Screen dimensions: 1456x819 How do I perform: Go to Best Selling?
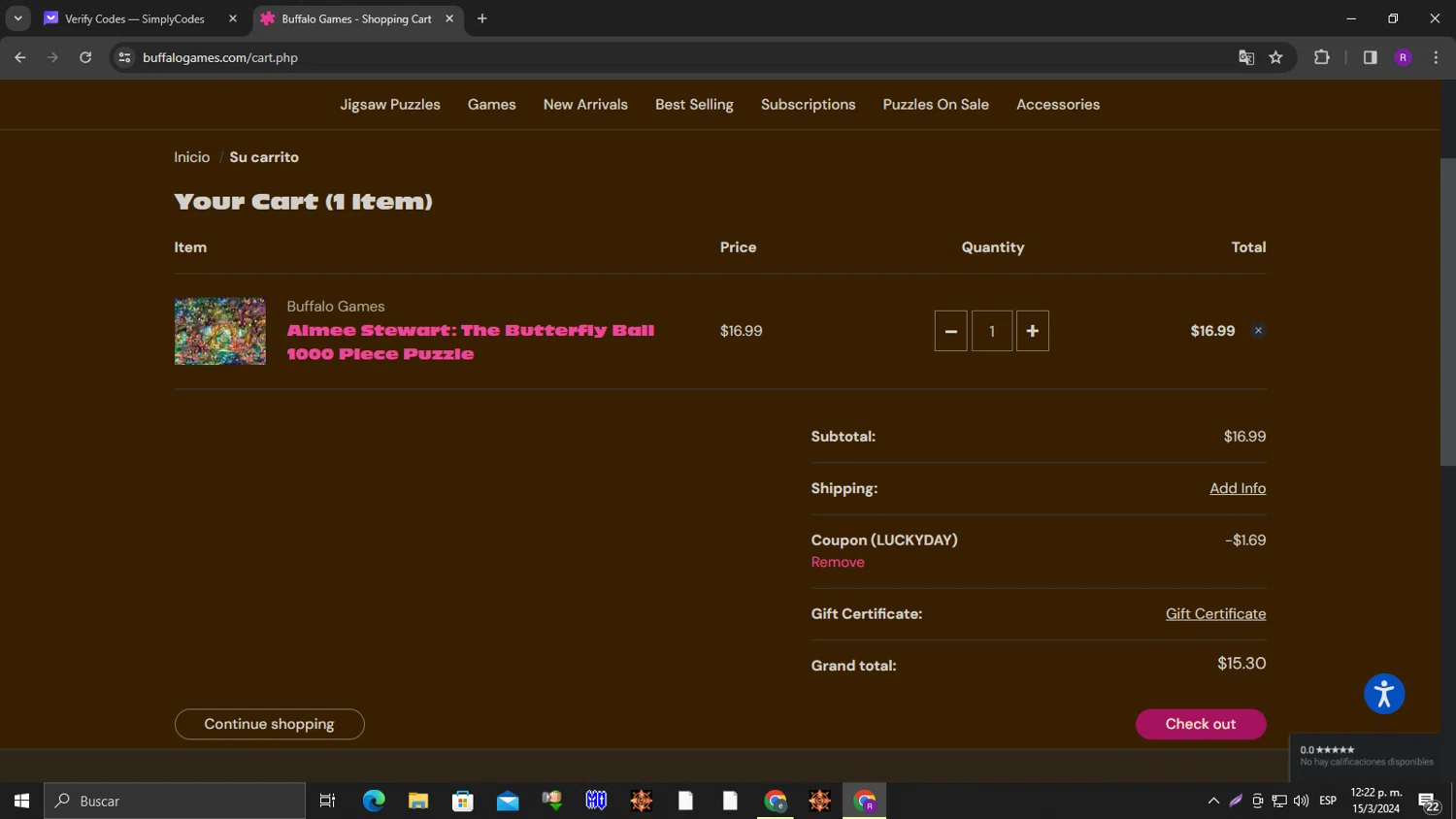pyautogui.click(x=694, y=105)
